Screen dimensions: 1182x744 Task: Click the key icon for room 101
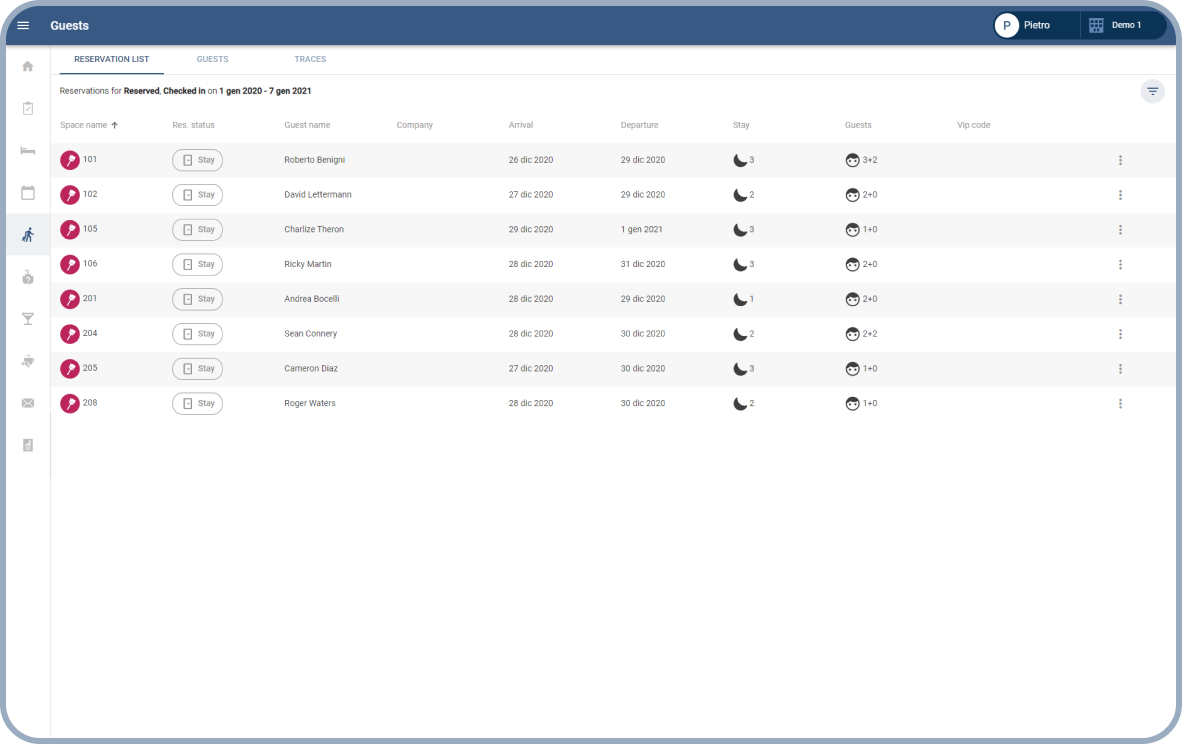pos(70,160)
